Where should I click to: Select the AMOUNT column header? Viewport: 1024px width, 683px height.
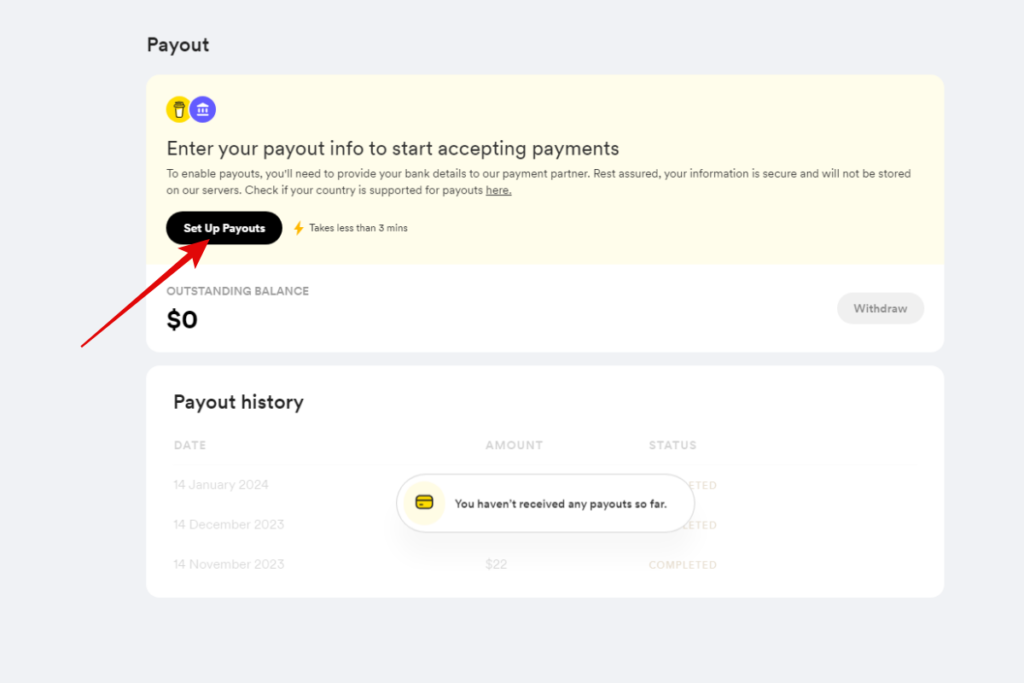[x=514, y=445]
